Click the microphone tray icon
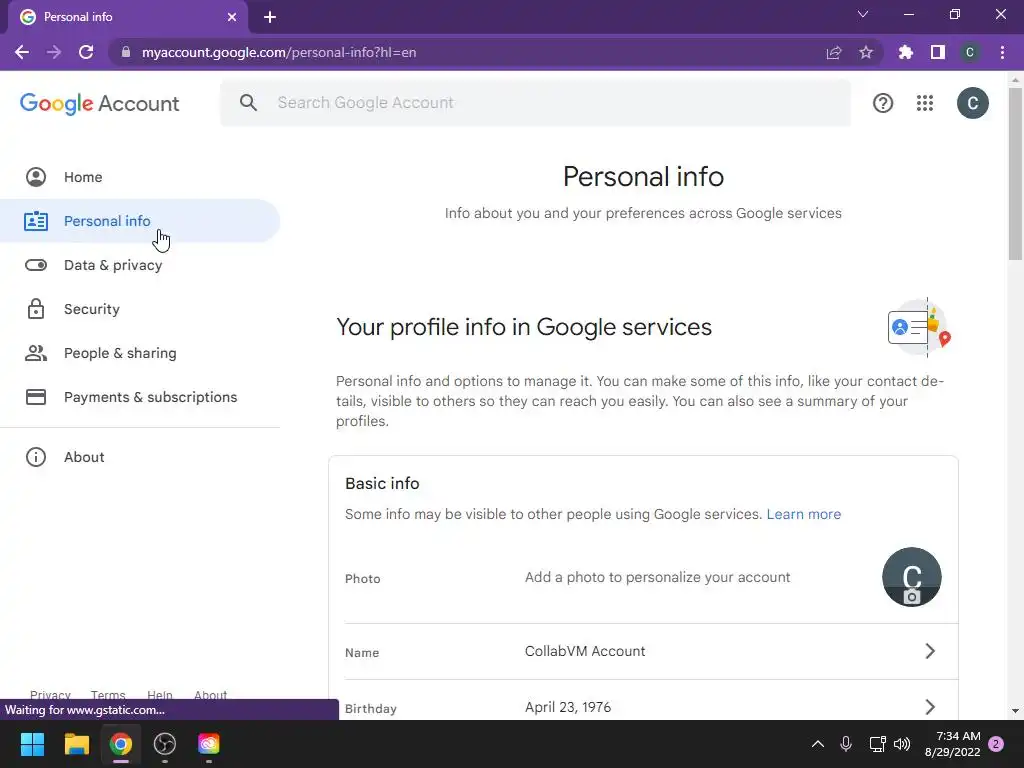Viewport: 1024px width, 768px height. coord(846,744)
